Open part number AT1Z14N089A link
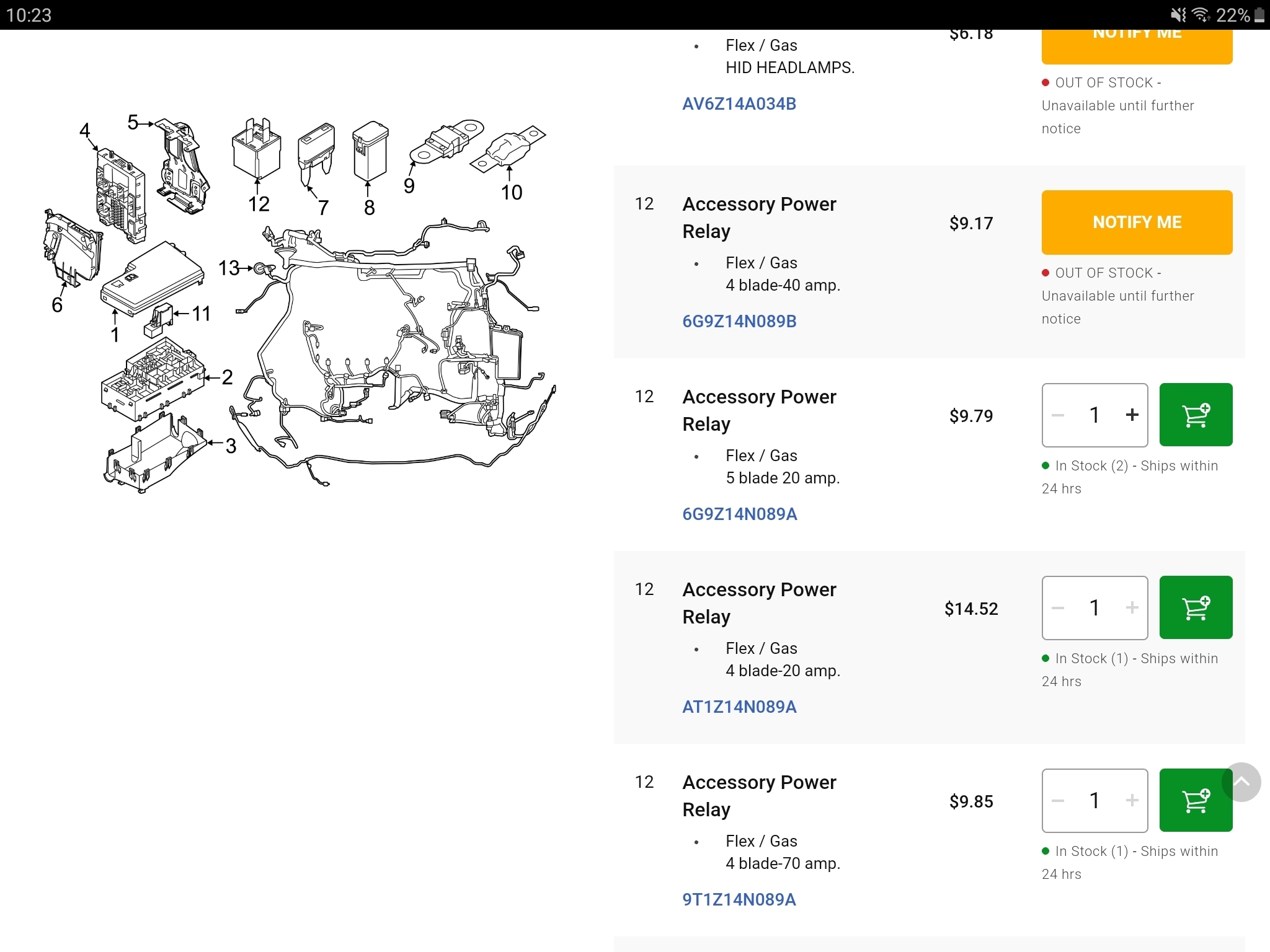The height and width of the screenshot is (952, 1270). [x=739, y=707]
